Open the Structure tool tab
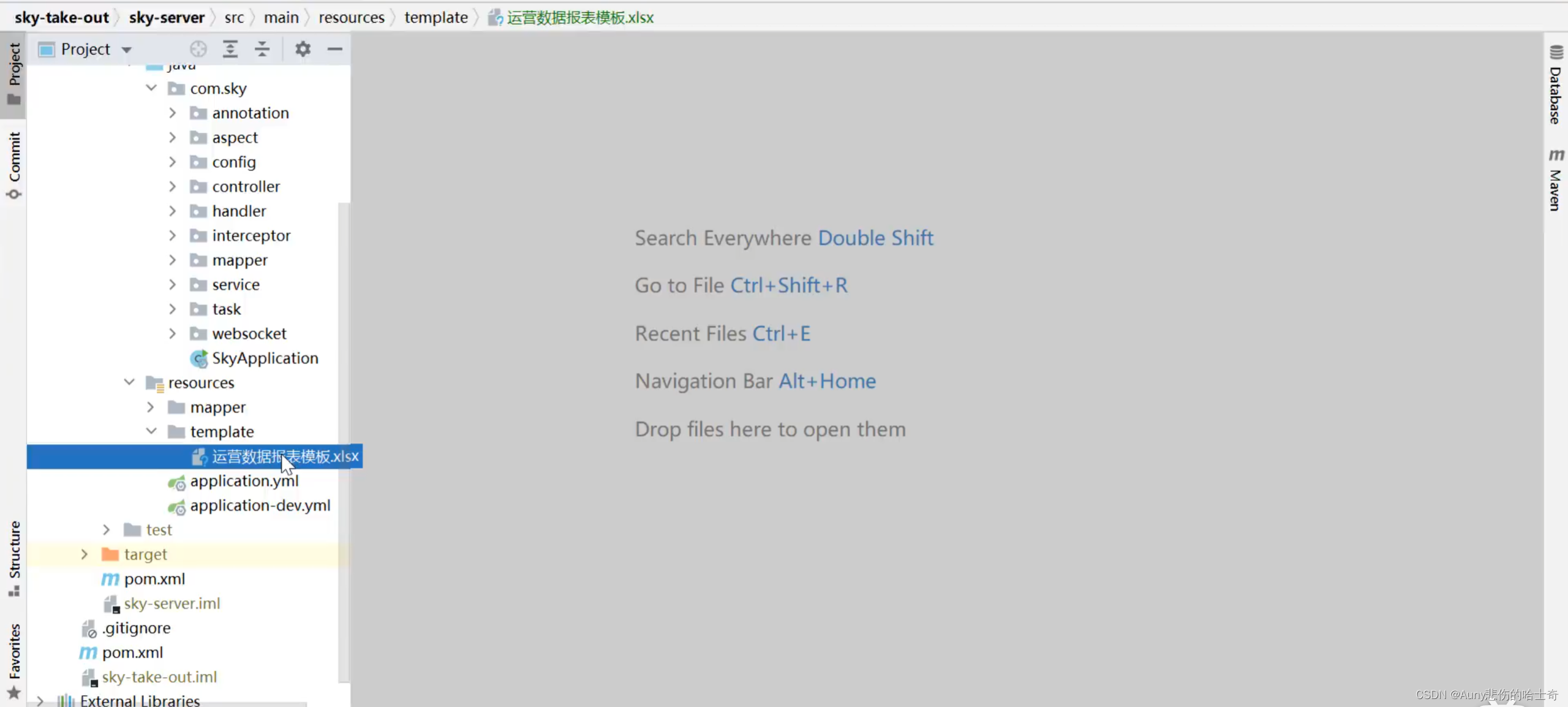Image resolution: width=1568 pixels, height=707 pixels. coord(14,558)
